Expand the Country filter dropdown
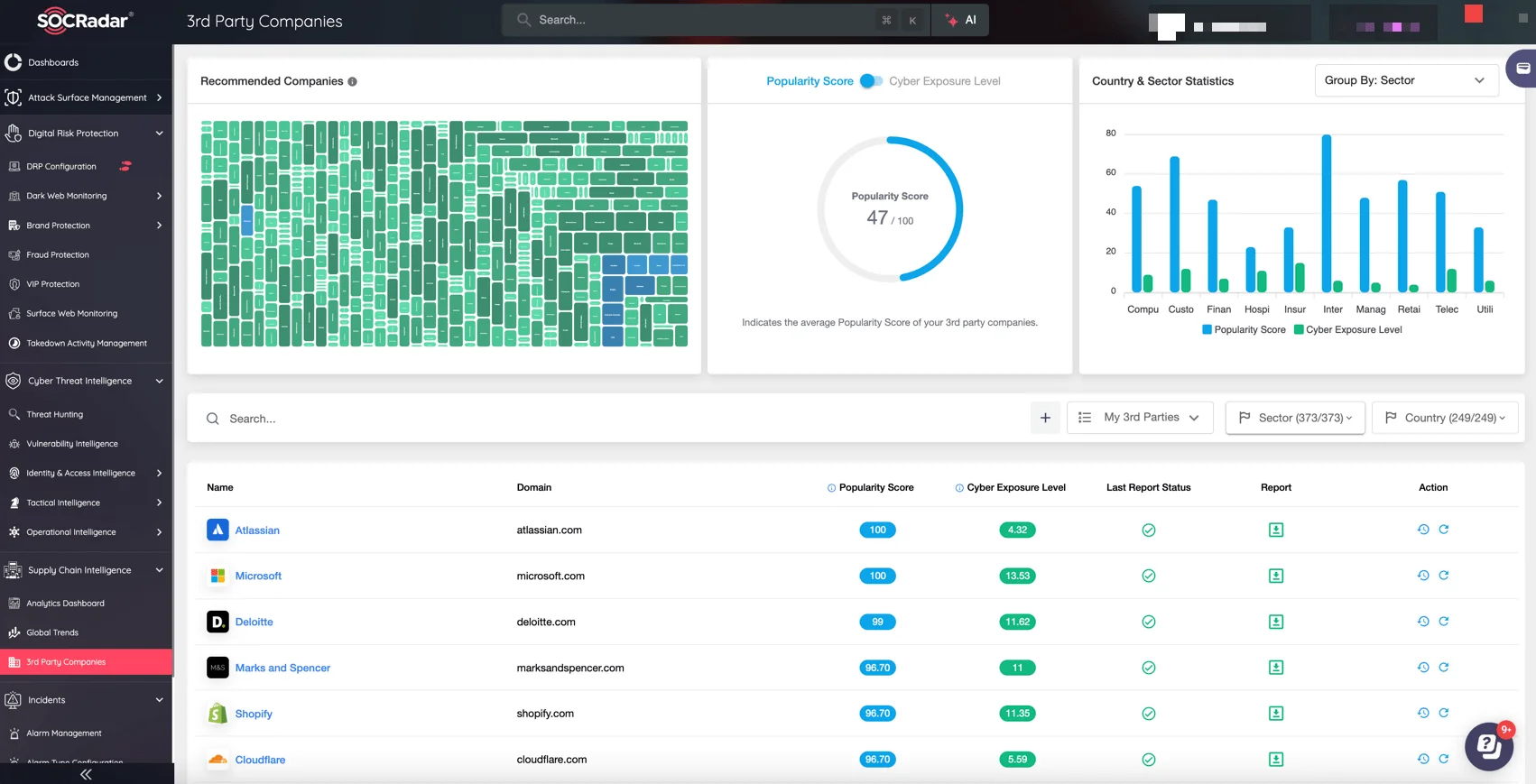Image resolution: width=1536 pixels, height=784 pixels. coord(1445,418)
